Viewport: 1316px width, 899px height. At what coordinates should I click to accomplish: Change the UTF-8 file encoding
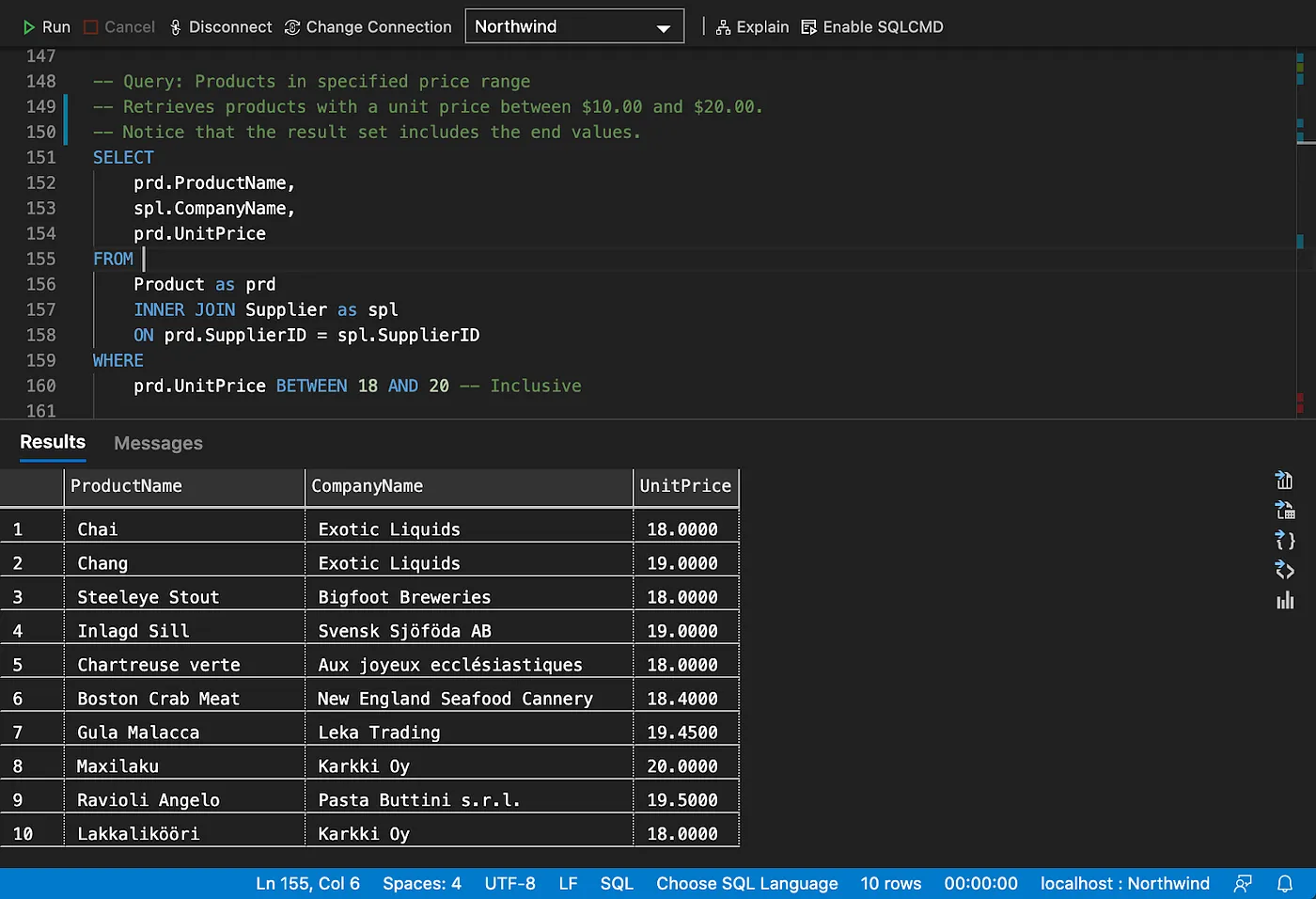click(510, 884)
